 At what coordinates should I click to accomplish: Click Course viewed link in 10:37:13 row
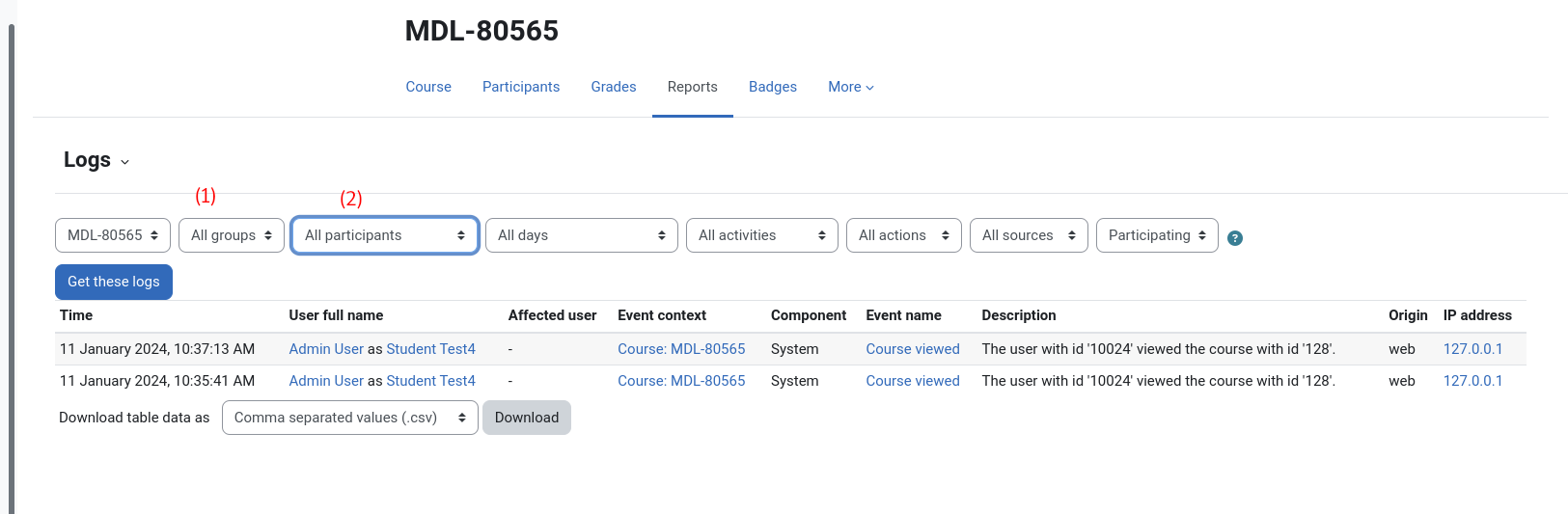pos(913,349)
